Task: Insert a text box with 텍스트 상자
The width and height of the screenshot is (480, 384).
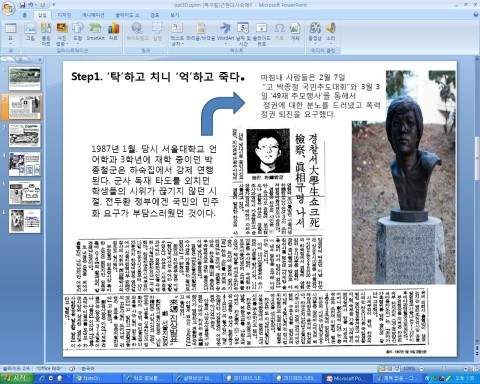Action: point(177,33)
